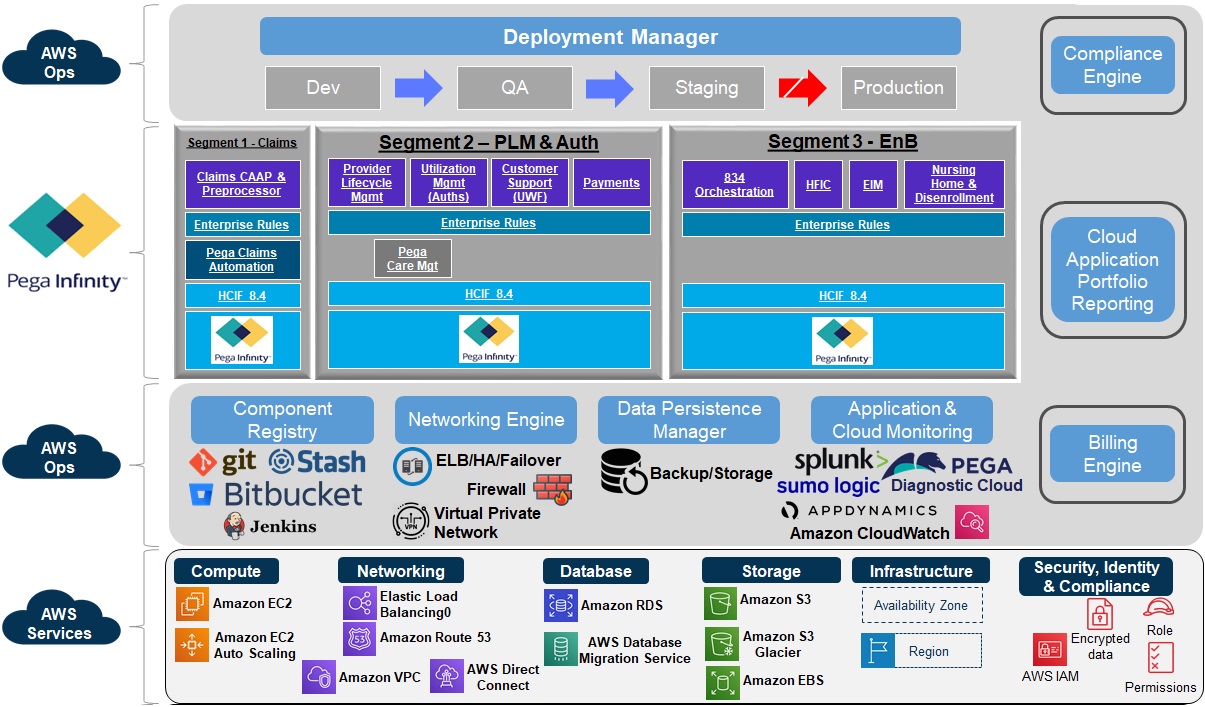
Task: Click the 834 Orchestration link
Action: pos(735,184)
